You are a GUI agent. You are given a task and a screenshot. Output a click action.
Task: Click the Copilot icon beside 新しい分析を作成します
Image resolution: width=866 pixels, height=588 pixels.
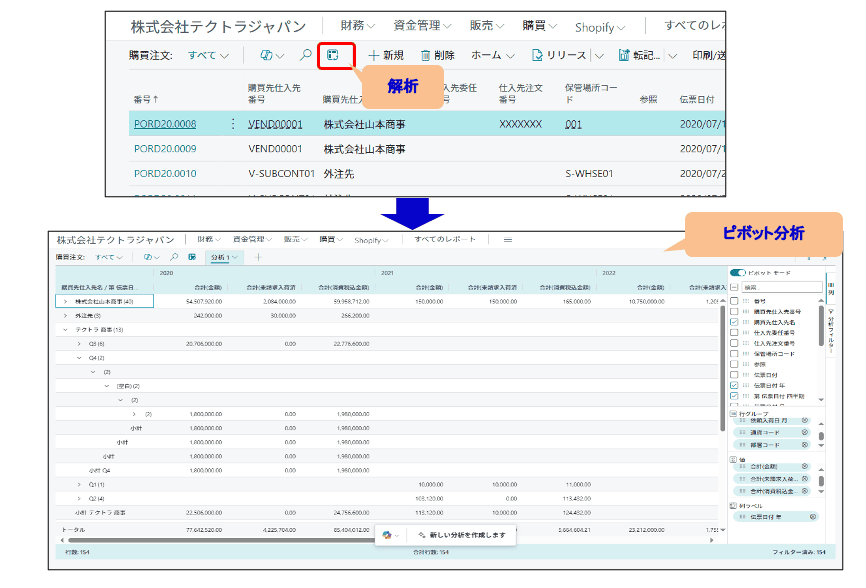[387, 535]
